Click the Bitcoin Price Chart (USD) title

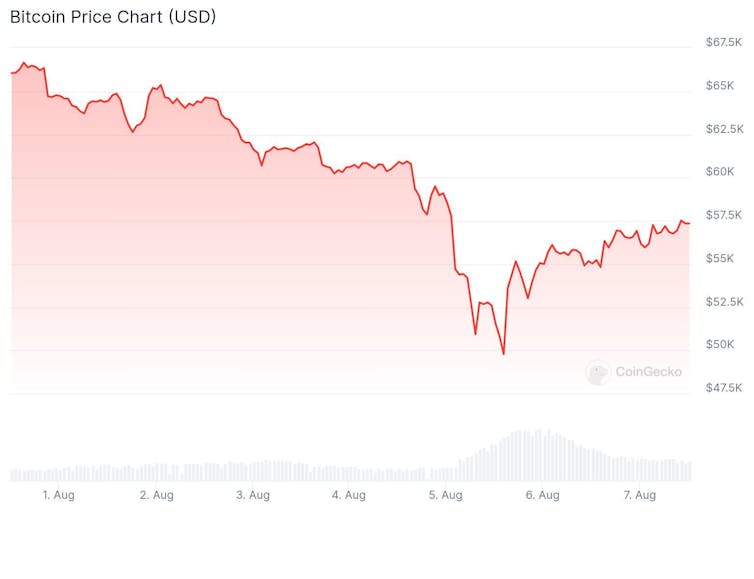click(113, 17)
